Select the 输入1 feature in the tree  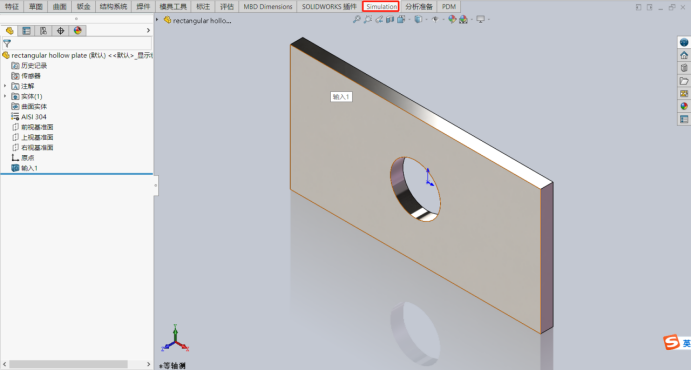[x=25, y=168]
